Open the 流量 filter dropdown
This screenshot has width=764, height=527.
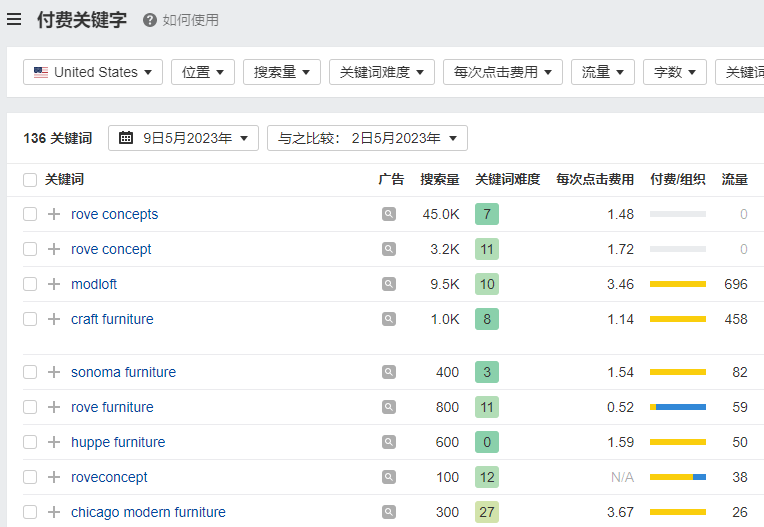pyautogui.click(x=603, y=72)
